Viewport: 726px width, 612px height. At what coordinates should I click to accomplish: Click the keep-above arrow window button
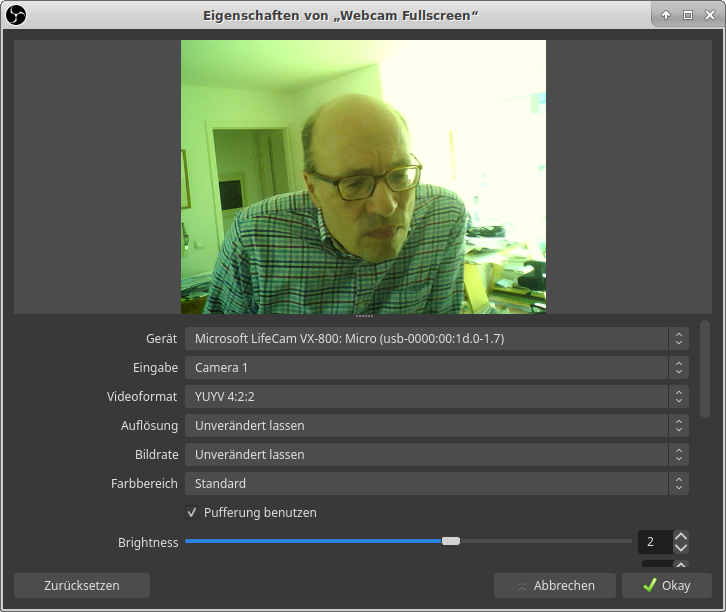(666, 15)
